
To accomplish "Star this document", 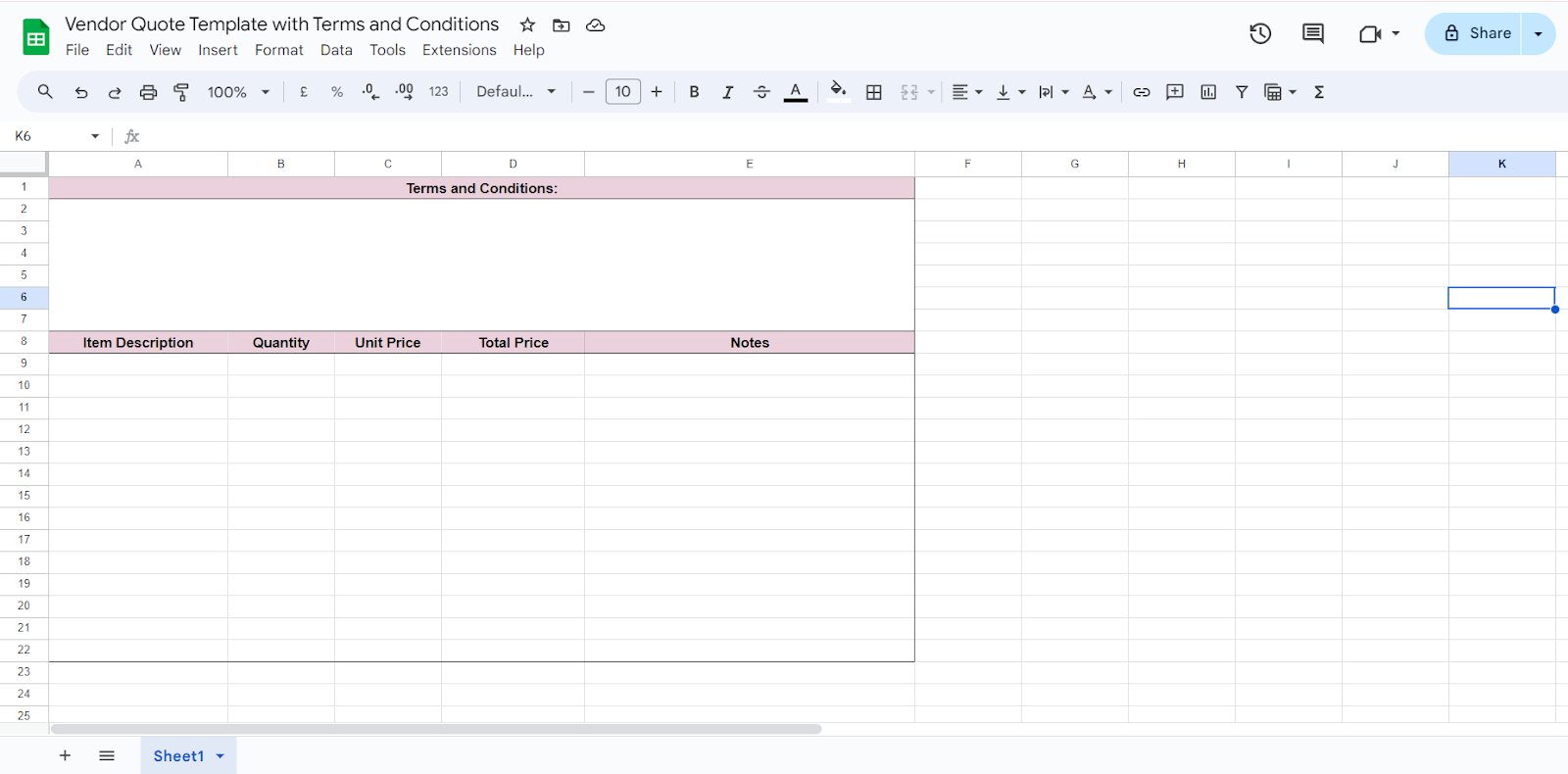I will [x=527, y=25].
